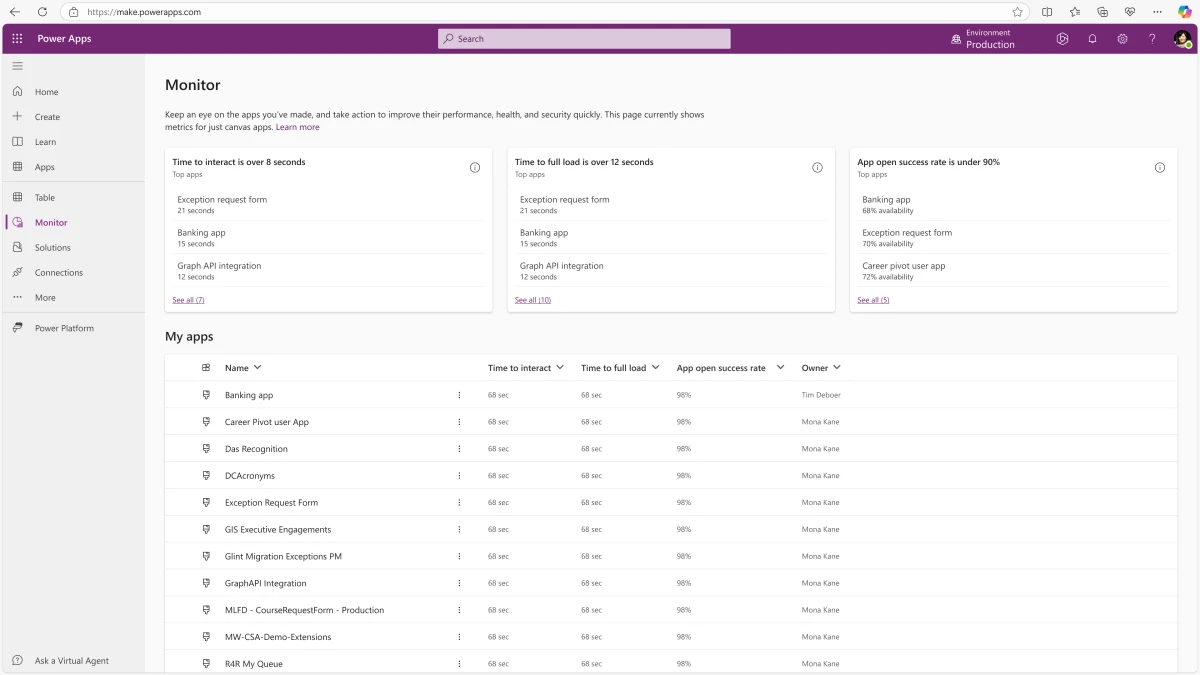The width and height of the screenshot is (1200, 675).
Task: Open the Environment Production selector
Action: pos(987,38)
